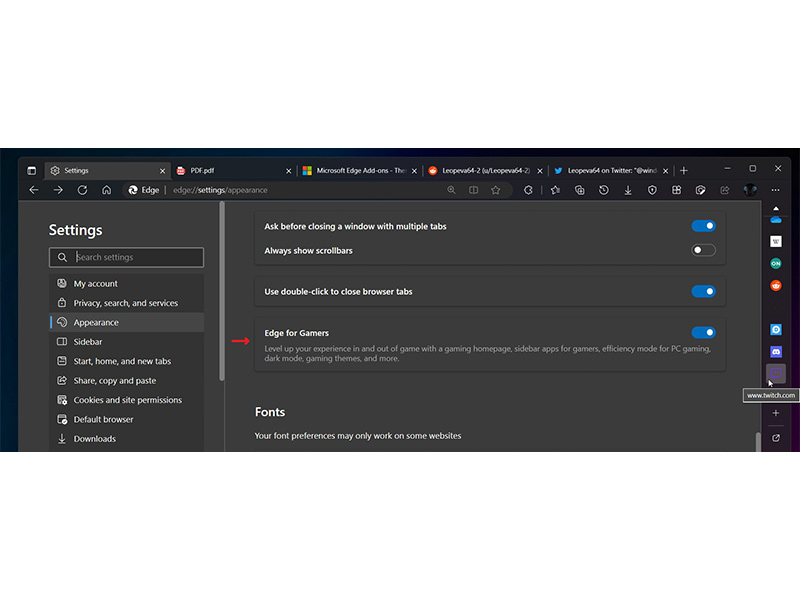Viewport: 800px width, 600px height.
Task: Open My account settings
Action: 127,284
